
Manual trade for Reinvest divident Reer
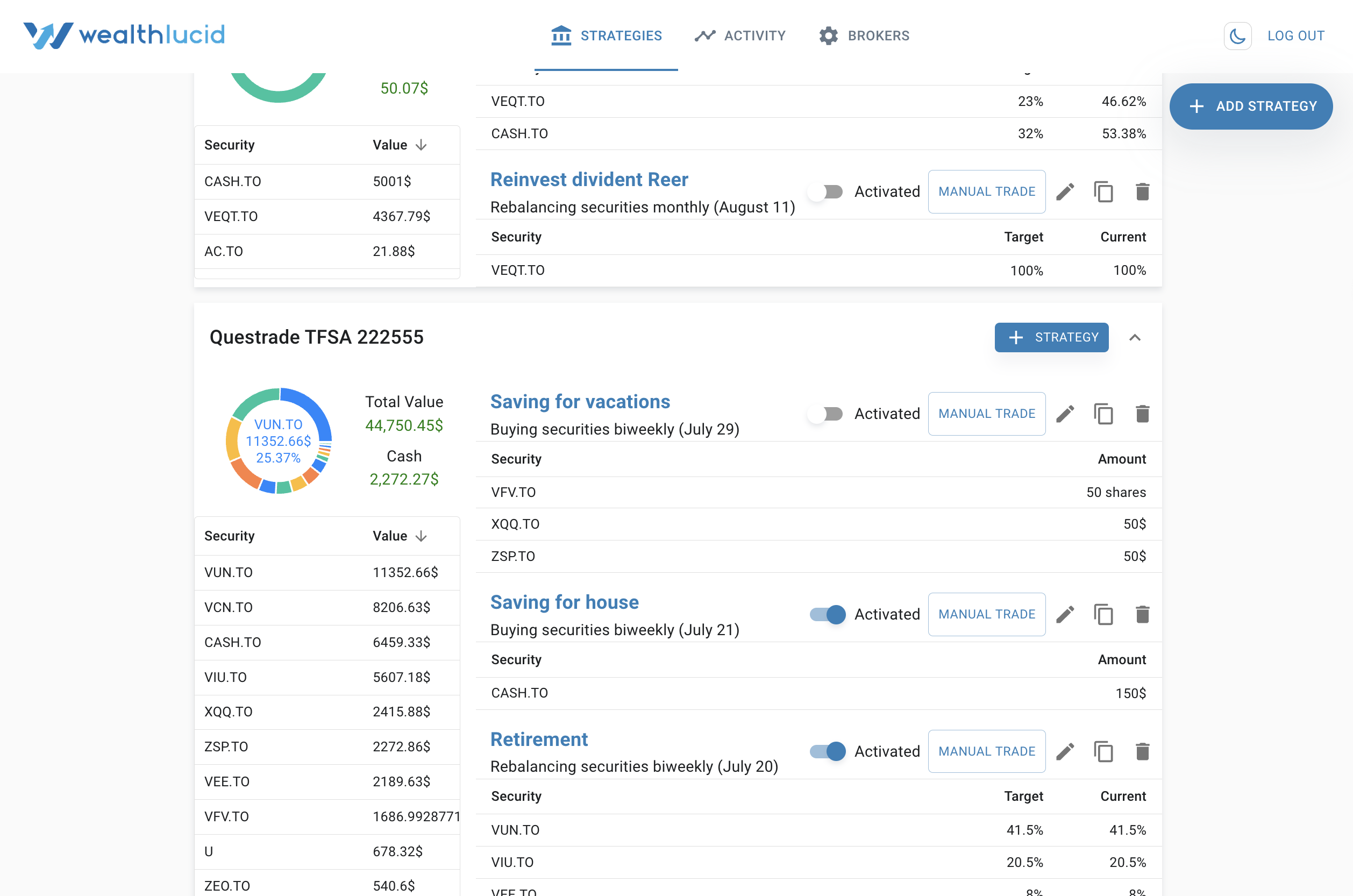point(987,191)
